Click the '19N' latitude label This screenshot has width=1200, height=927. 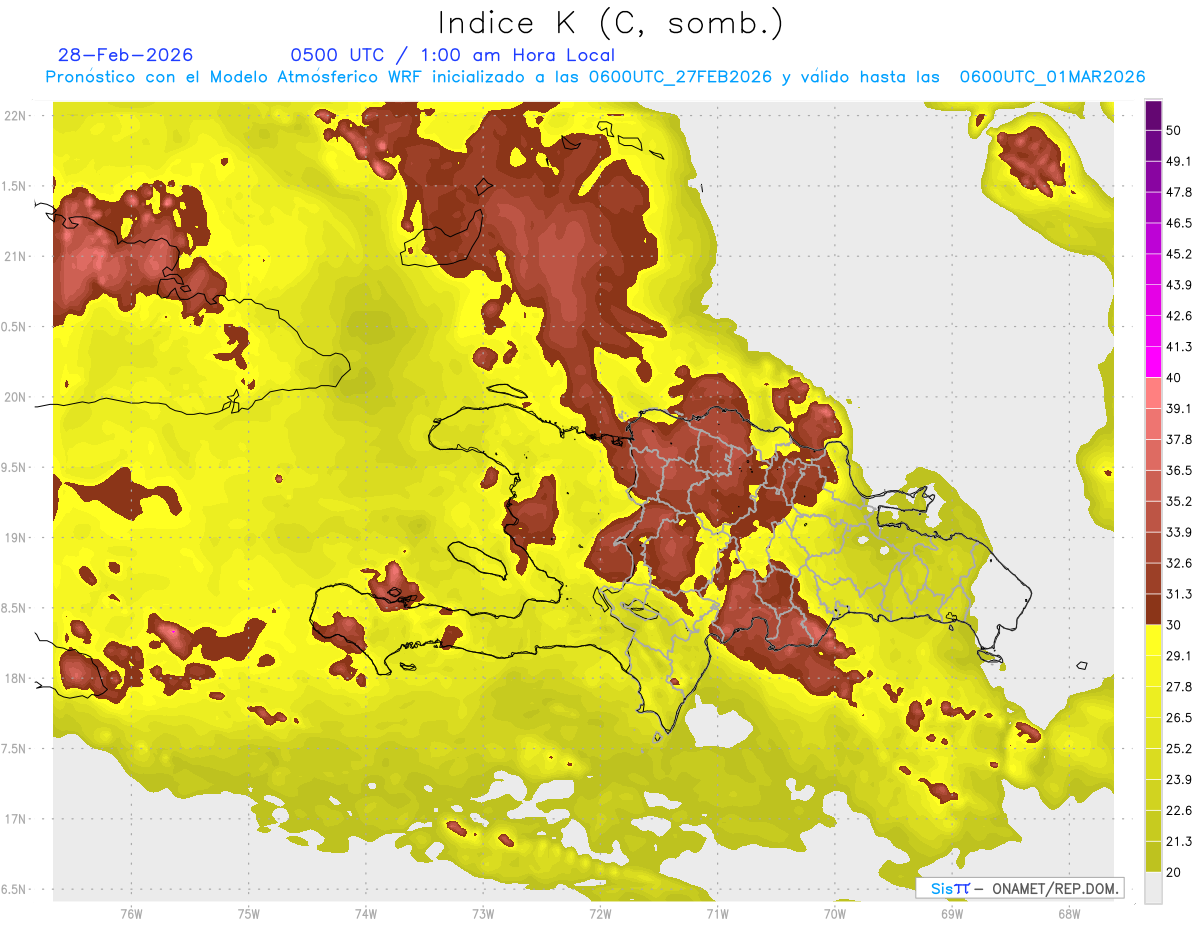pos(16,537)
